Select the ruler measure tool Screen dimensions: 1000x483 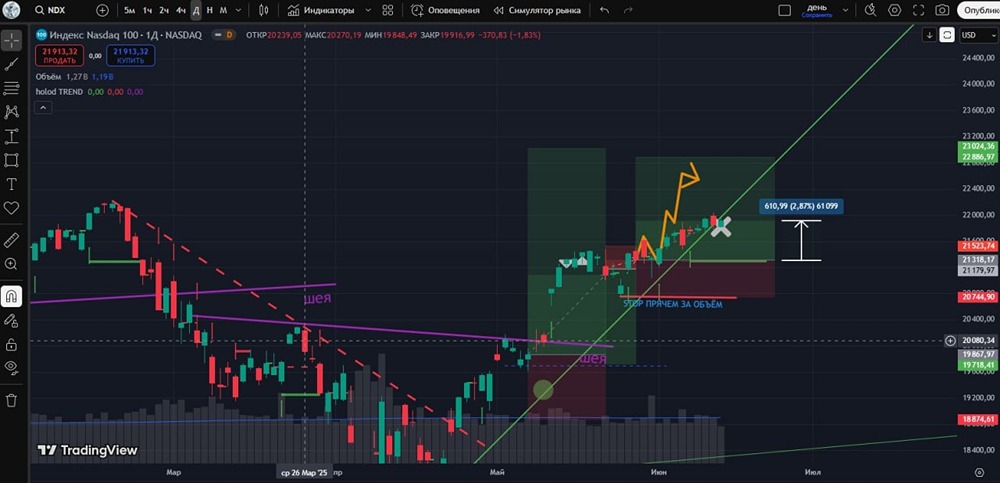11,240
